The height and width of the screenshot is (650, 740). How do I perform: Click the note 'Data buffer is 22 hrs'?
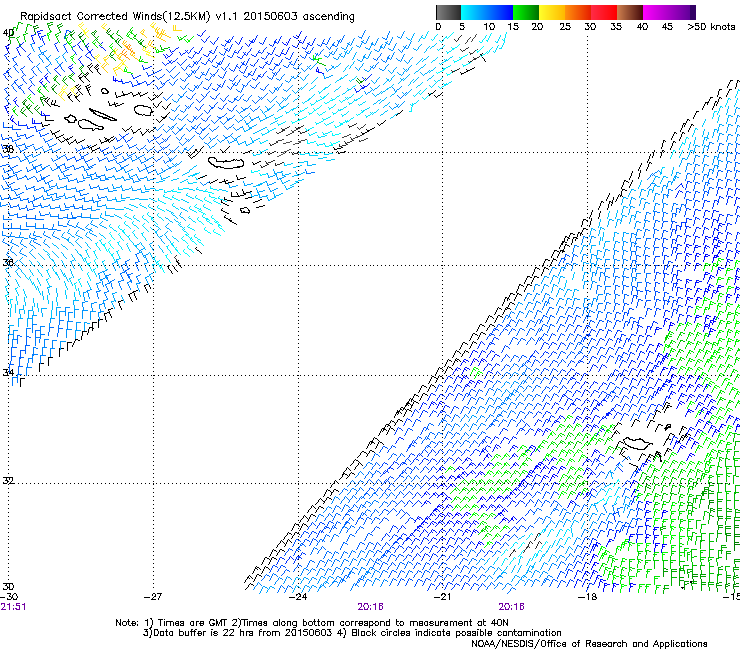203,633
